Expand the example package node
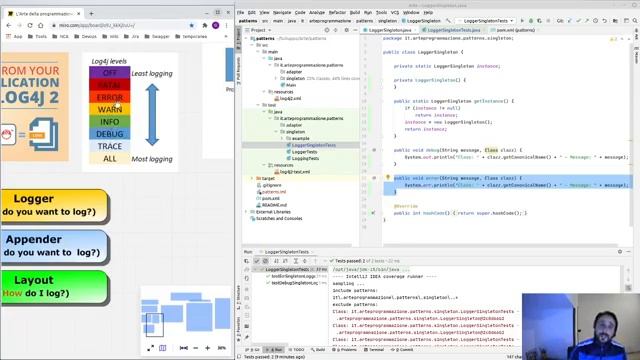This screenshot has width=640, height=360. tap(282, 138)
